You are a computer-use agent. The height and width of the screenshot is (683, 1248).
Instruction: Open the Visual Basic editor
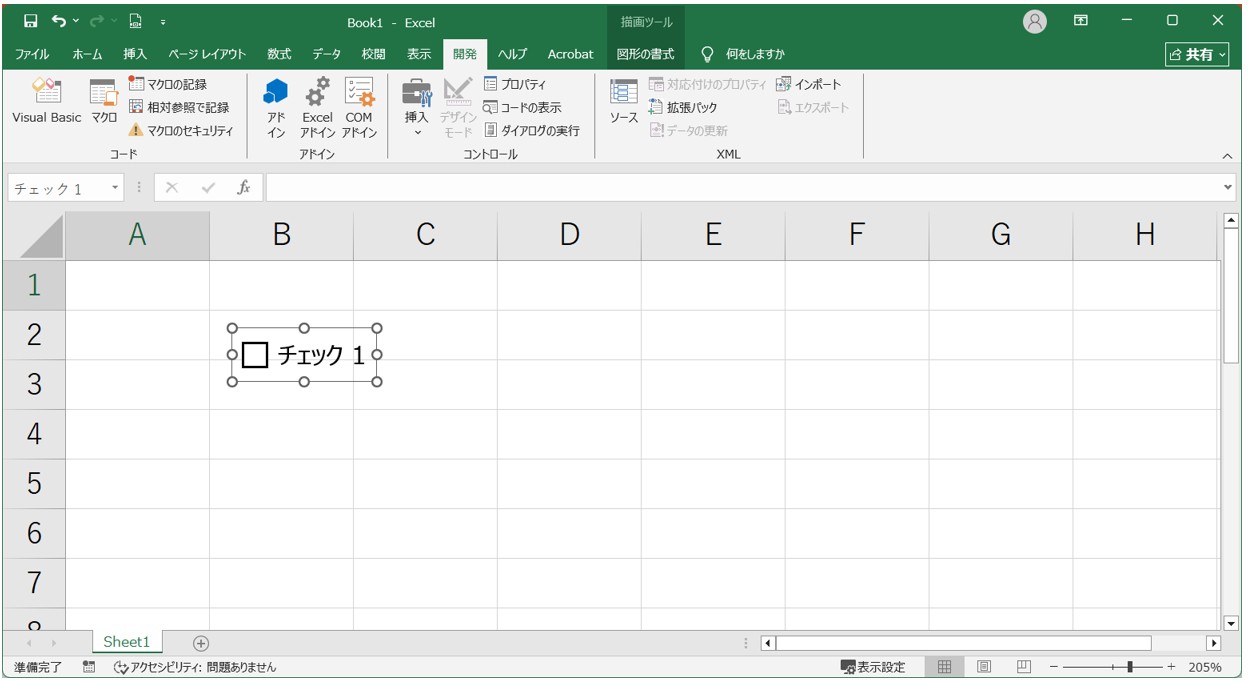(x=46, y=102)
